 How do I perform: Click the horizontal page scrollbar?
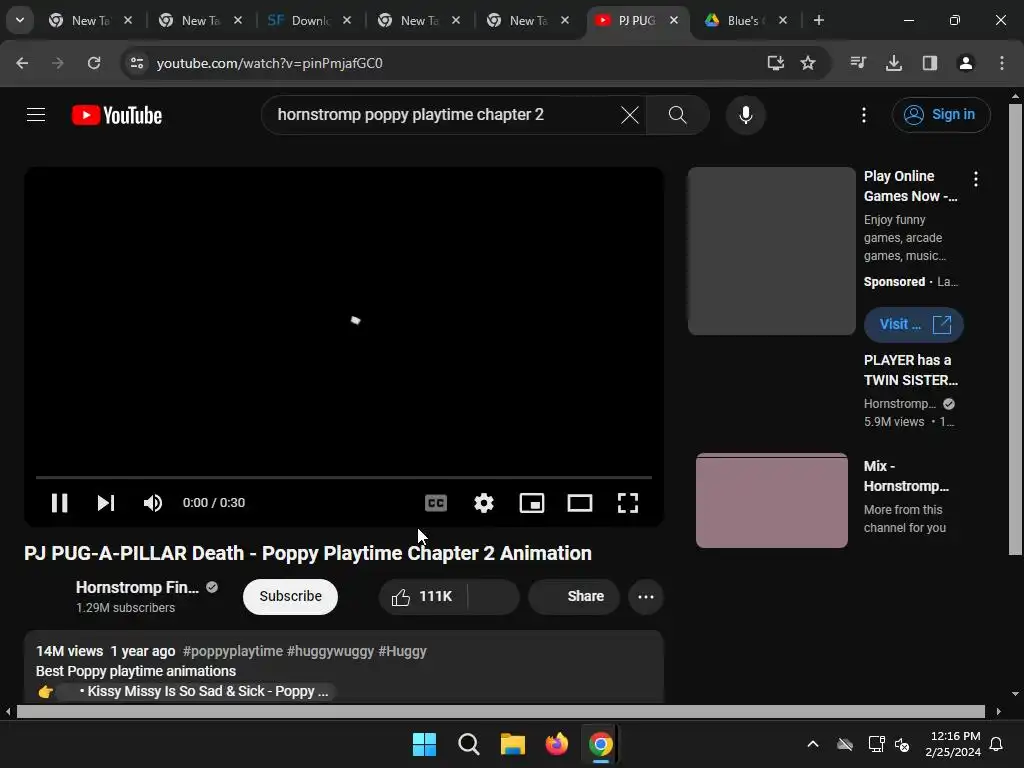[x=500, y=711]
